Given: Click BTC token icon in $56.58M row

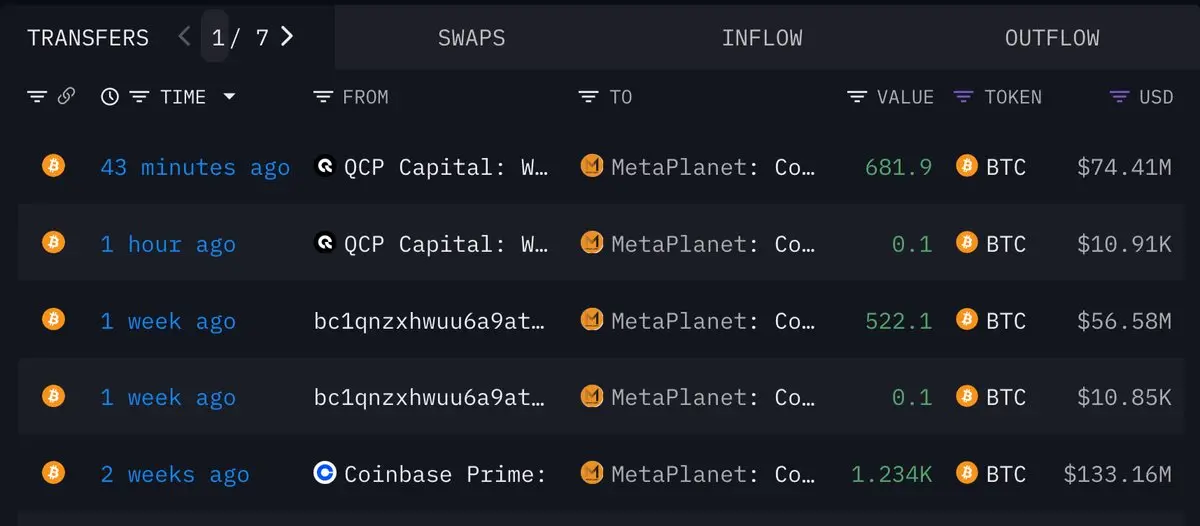Looking at the screenshot, I should [x=967, y=320].
